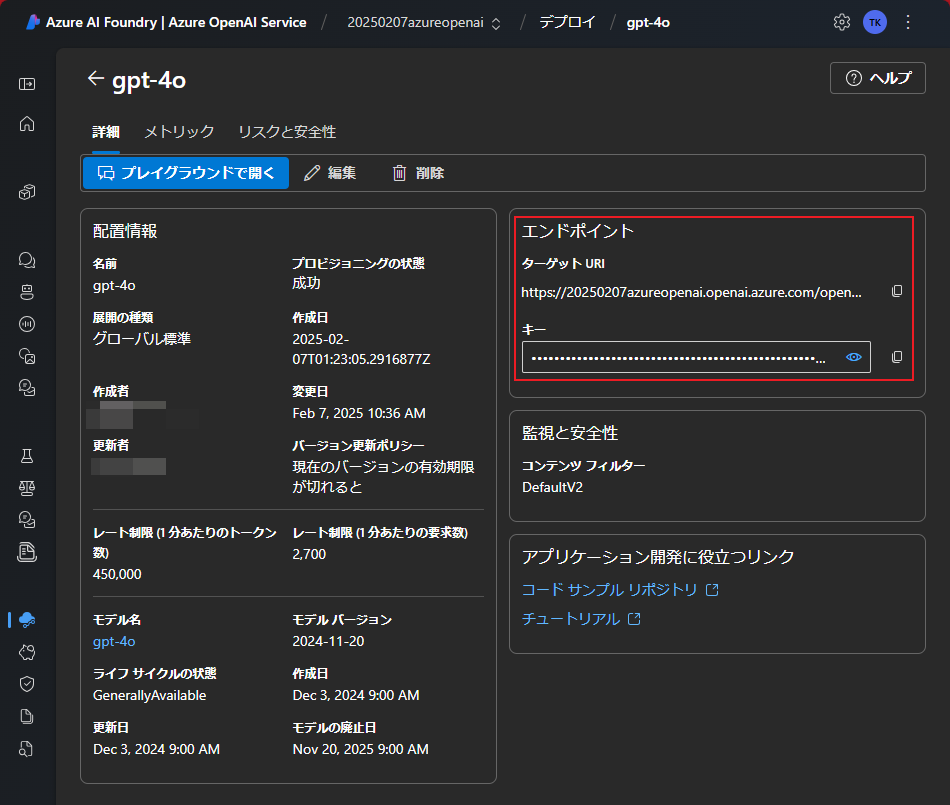Open the Evaluation scales icon

27,487
